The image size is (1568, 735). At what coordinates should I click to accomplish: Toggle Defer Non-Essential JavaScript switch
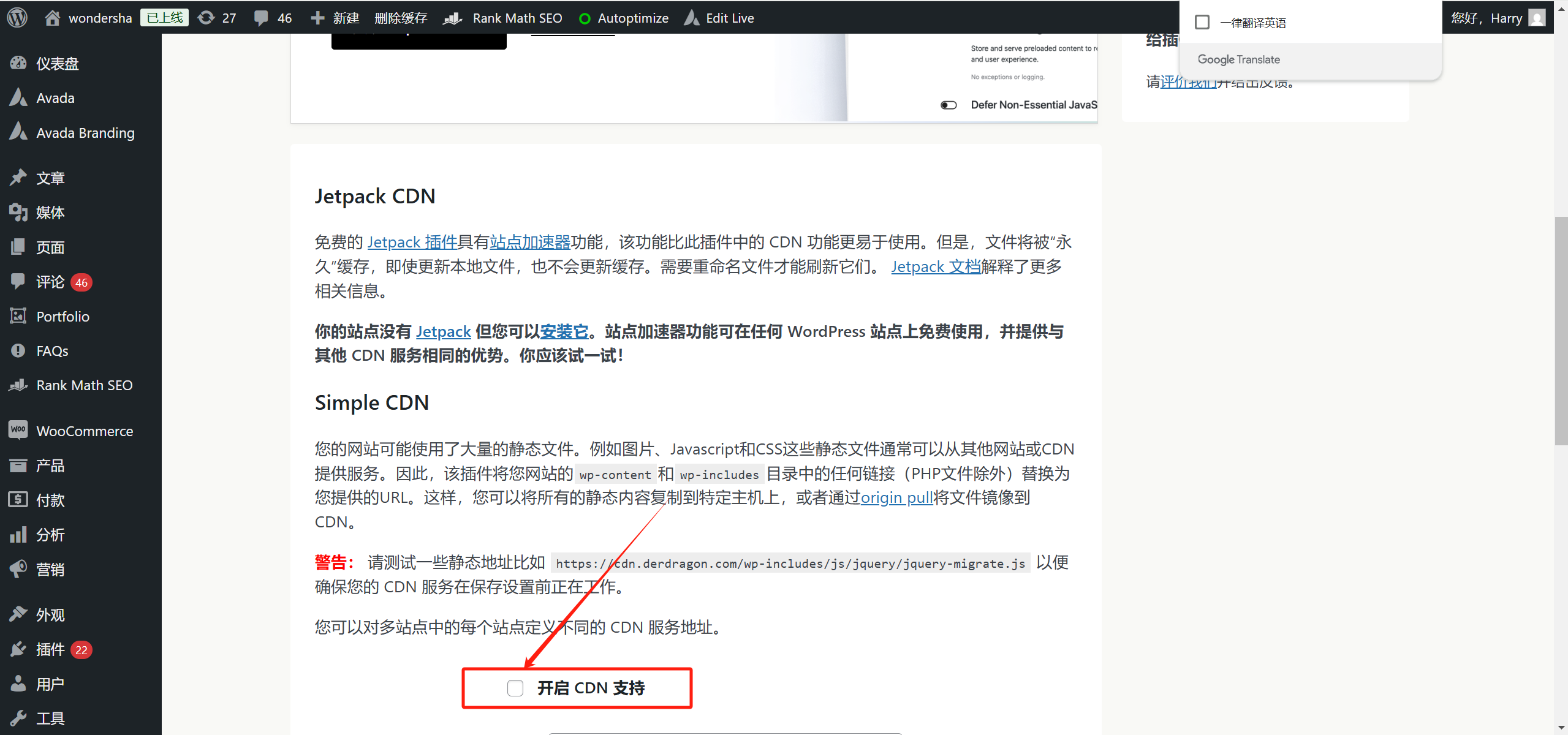pyautogui.click(x=948, y=105)
